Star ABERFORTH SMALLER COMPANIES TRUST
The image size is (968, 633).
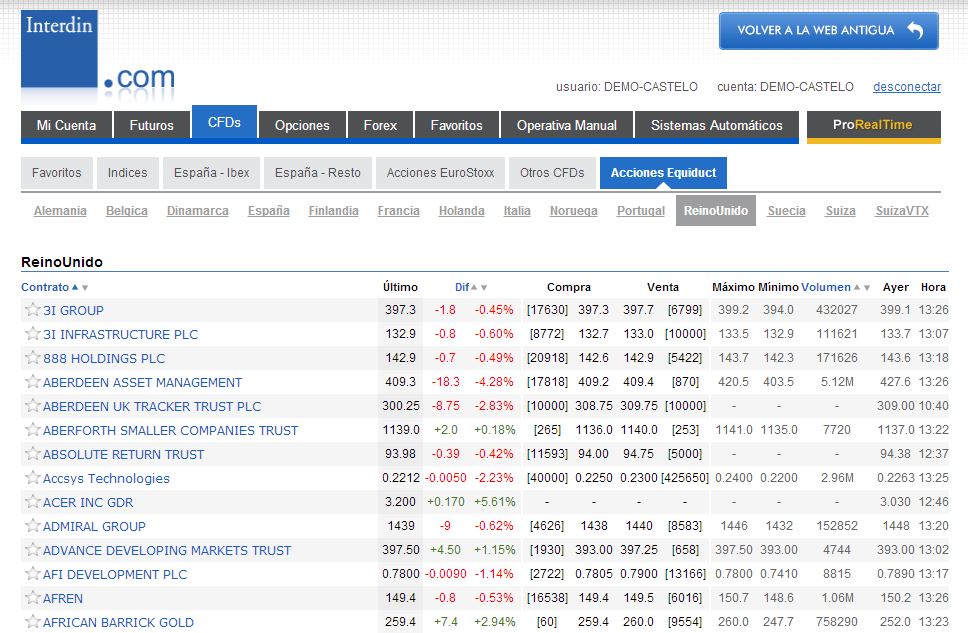(x=33, y=430)
